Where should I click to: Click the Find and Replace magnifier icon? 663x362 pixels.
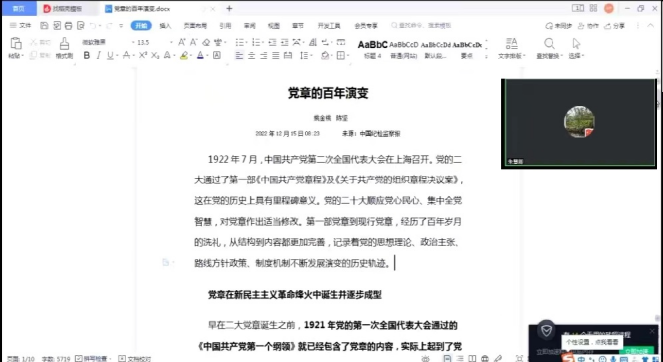[549, 44]
